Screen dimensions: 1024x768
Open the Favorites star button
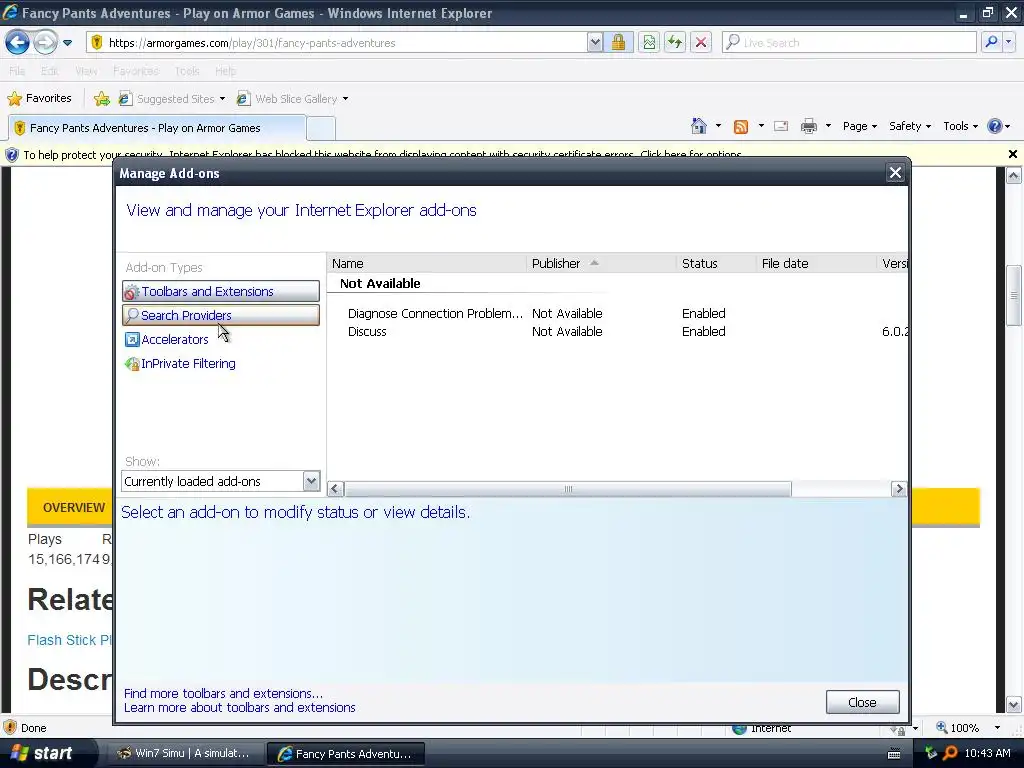click(x=39, y=99)
